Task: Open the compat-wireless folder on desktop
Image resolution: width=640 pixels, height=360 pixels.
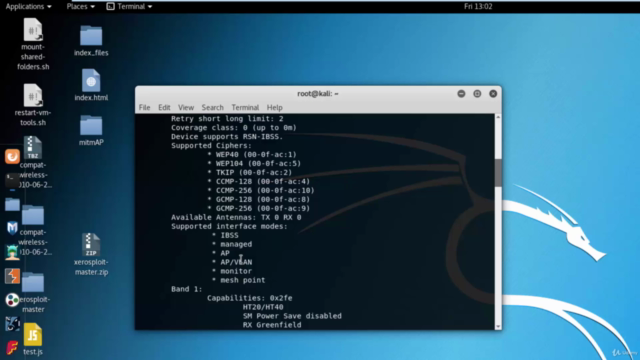Action: coord(33,215)
